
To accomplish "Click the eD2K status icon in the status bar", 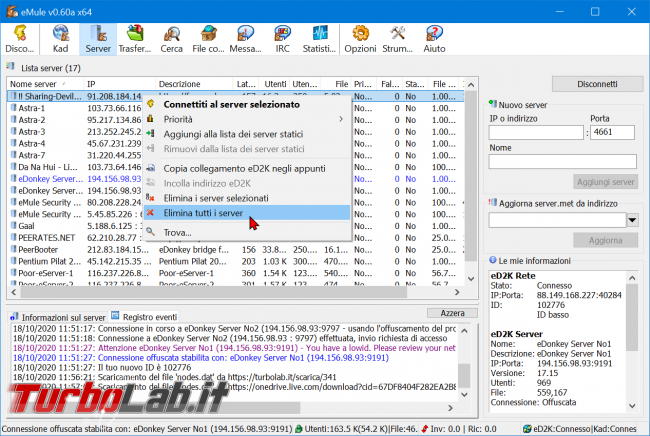I will [527, 429].
